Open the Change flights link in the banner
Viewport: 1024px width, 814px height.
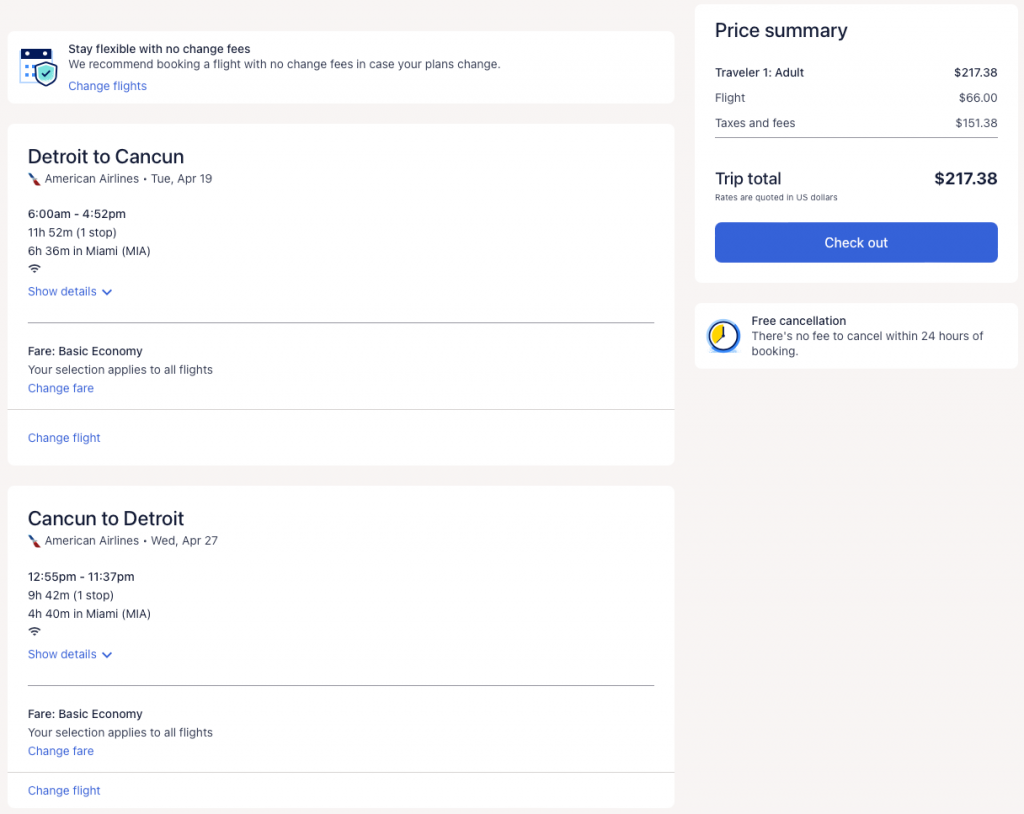tap(107, 86)
